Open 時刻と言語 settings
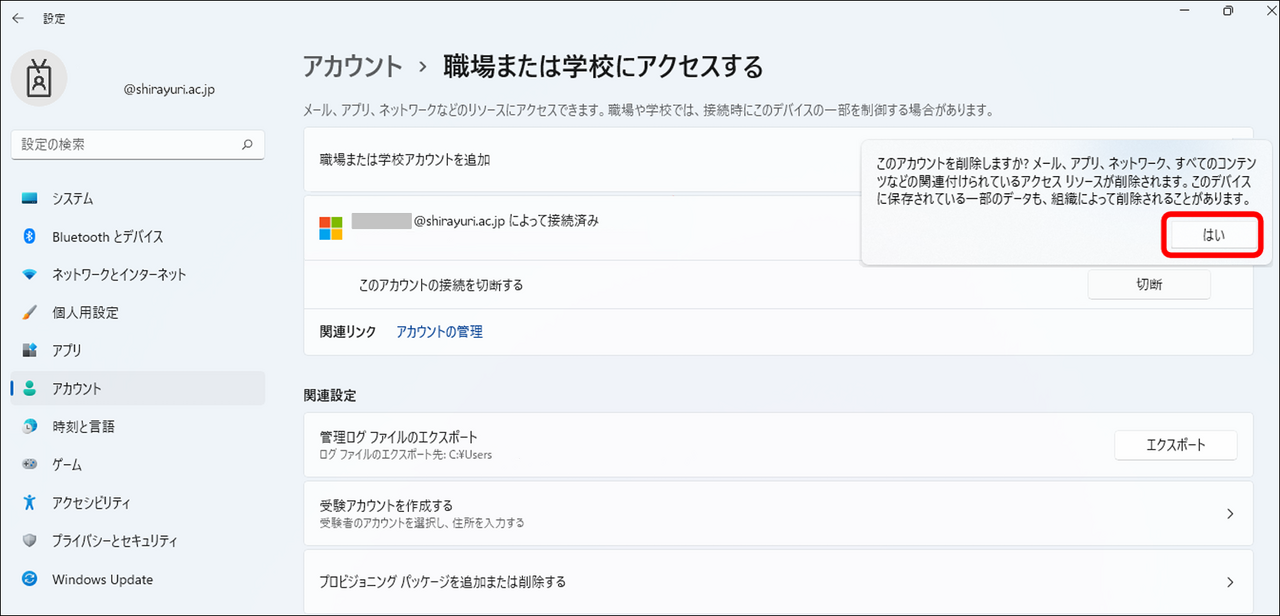The width and height of the screenshot is (1280, 616). click(83, 427)
